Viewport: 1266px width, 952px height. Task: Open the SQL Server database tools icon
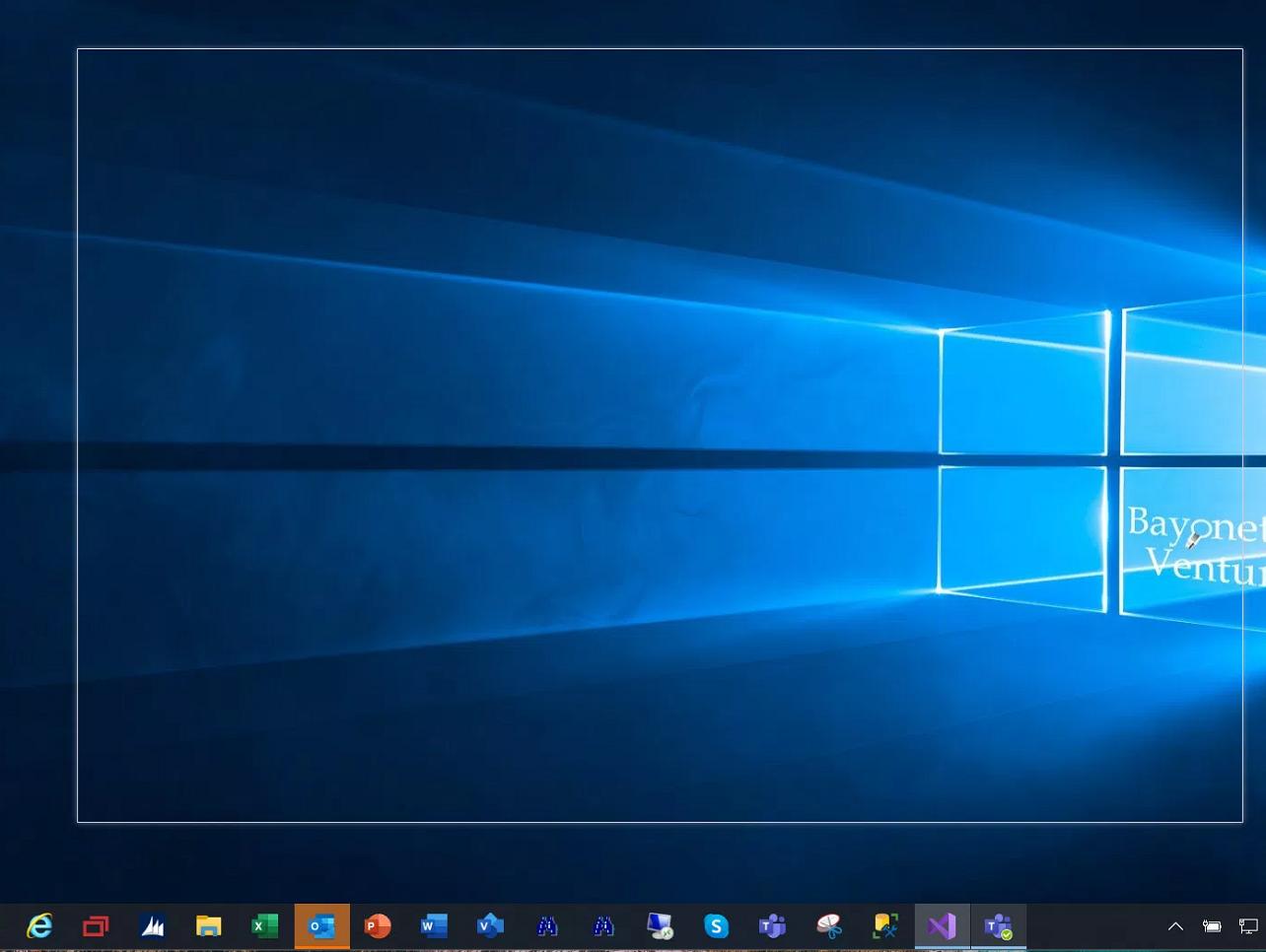tap(885, 926)
